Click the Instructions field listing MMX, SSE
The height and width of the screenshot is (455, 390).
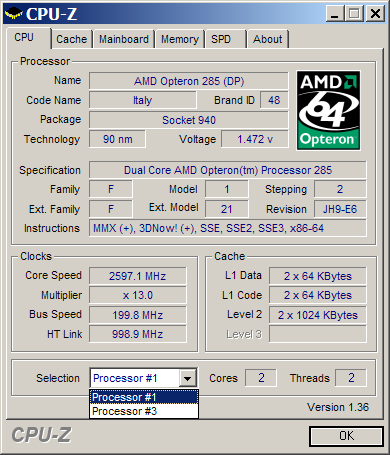click(228, 228)
